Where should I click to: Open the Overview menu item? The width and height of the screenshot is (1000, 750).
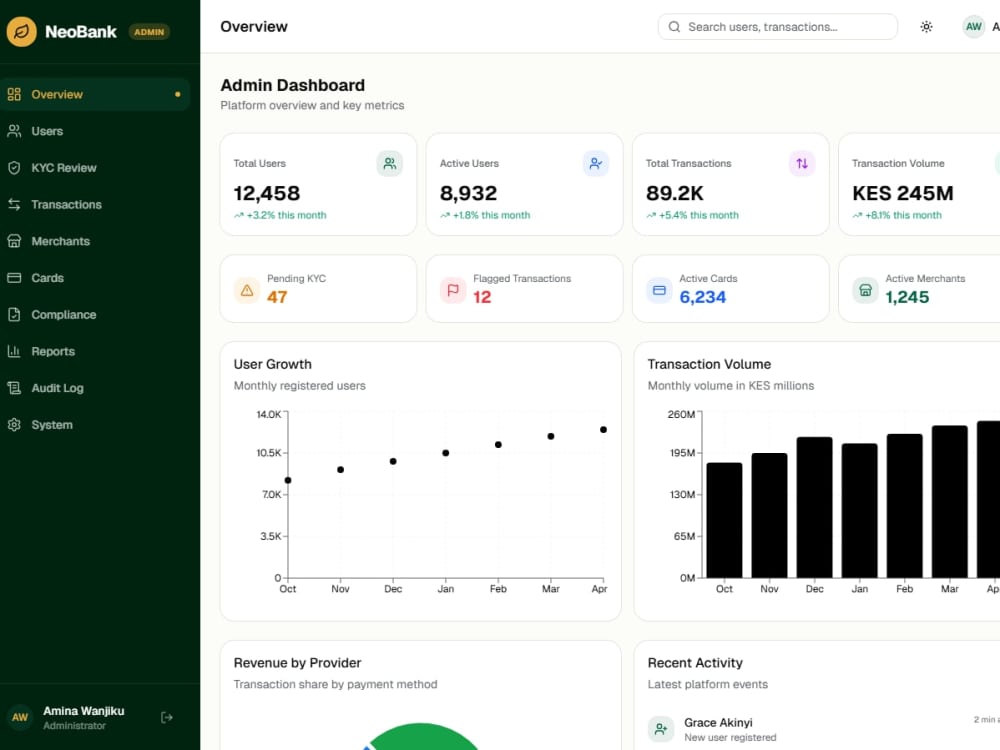click(95, 94)
